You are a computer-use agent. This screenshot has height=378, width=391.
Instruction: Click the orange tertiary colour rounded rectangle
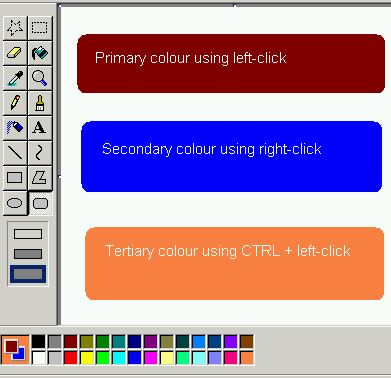pyautogui.click(x=235, y=264)
